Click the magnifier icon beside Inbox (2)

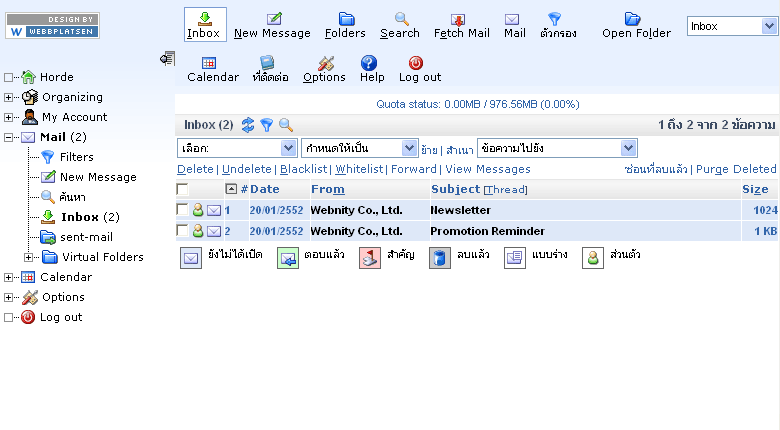[286, 124]
